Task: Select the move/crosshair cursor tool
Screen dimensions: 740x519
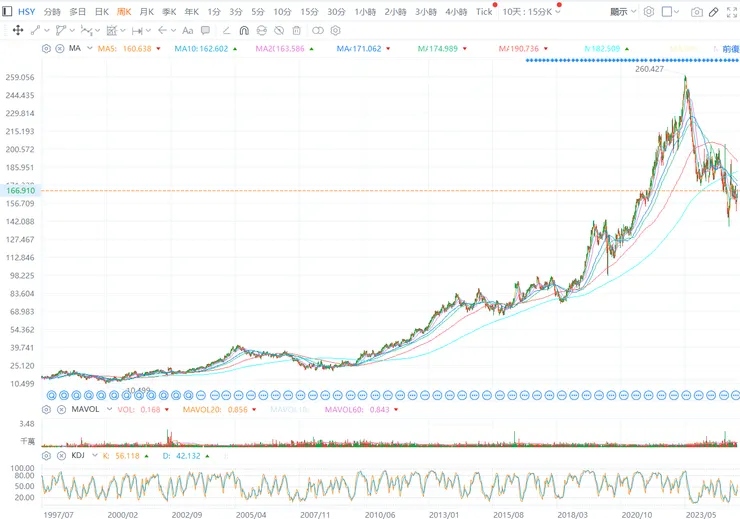Action: 18,31
